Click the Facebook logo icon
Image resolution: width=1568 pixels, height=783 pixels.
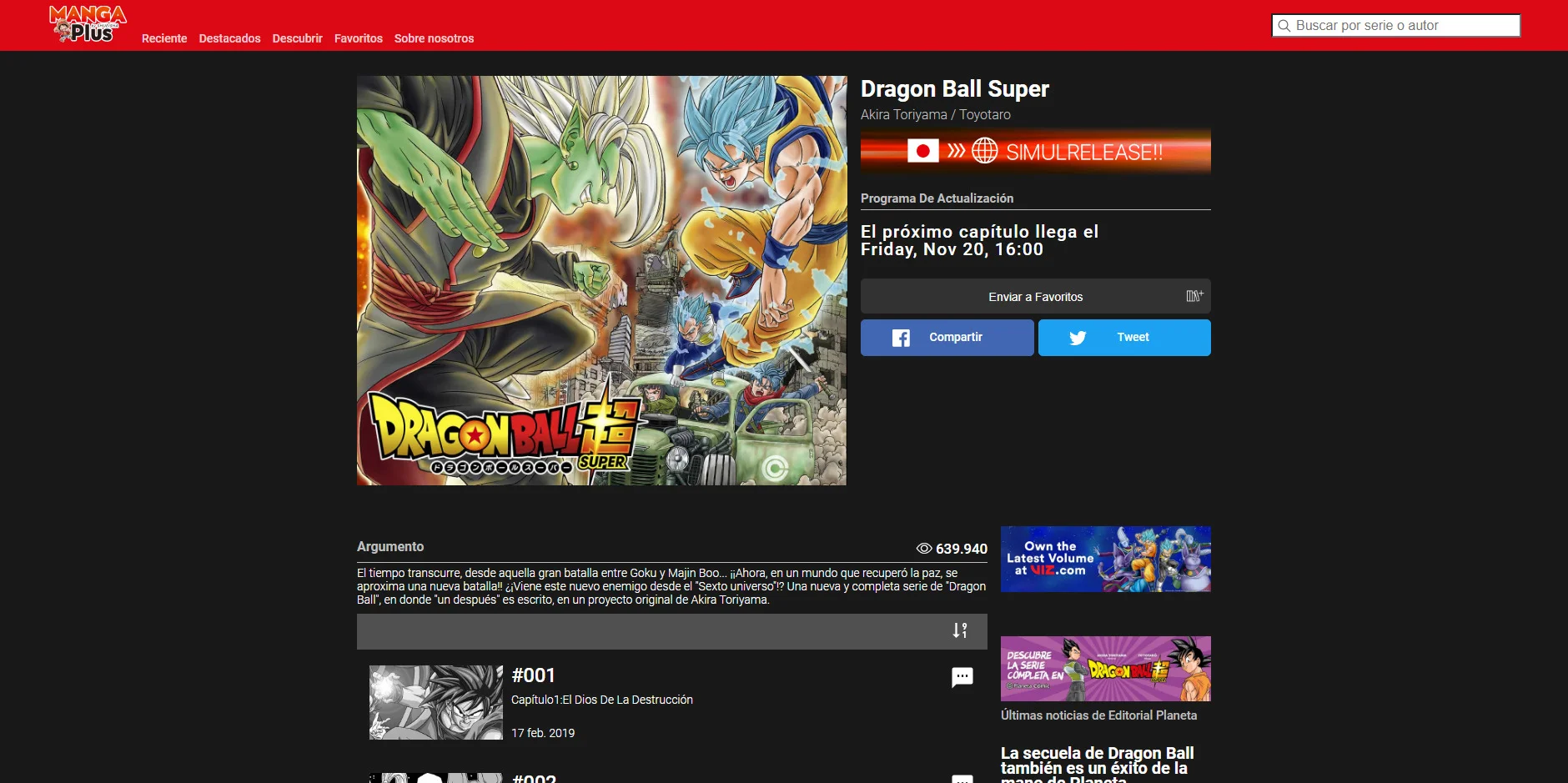point(901,338)
